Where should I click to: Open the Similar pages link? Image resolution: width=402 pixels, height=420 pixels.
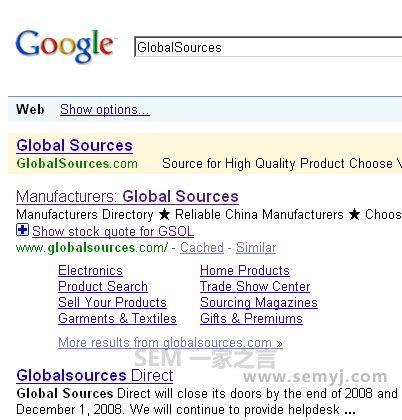coord(256,247)
